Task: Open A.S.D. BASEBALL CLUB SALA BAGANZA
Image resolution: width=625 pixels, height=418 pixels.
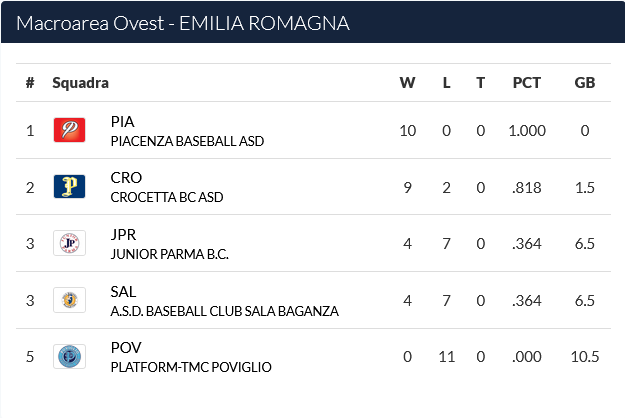Action: [224, 311]
